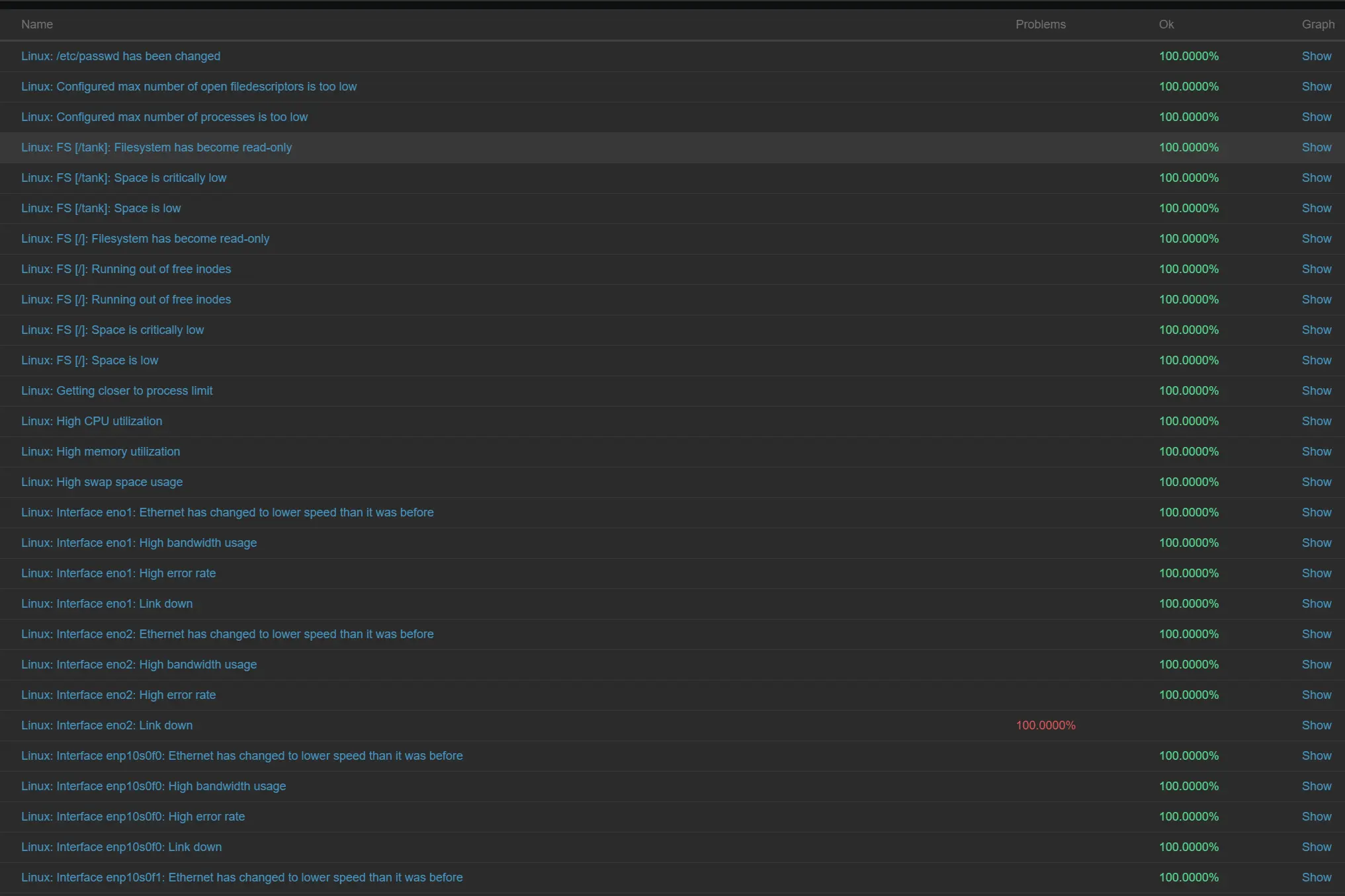This screenshot has width=1345, height=896.
Task: Open 'Linux: Interface enp10s0f0: Link down' trigger
Action: click(121, 846)
